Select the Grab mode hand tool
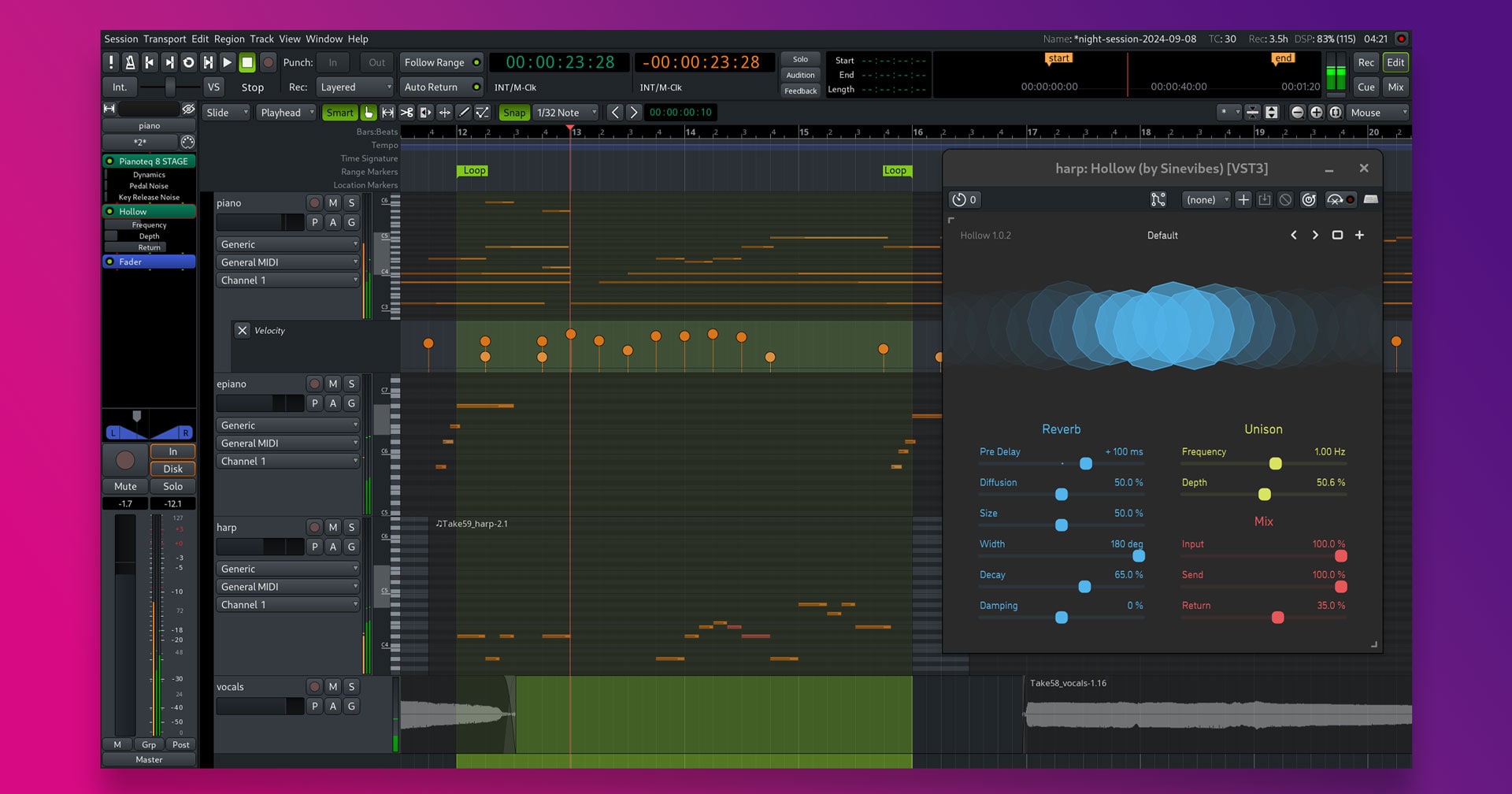Image resolution: width=1512 pixels, height=794 pixels. pos(369,113)
